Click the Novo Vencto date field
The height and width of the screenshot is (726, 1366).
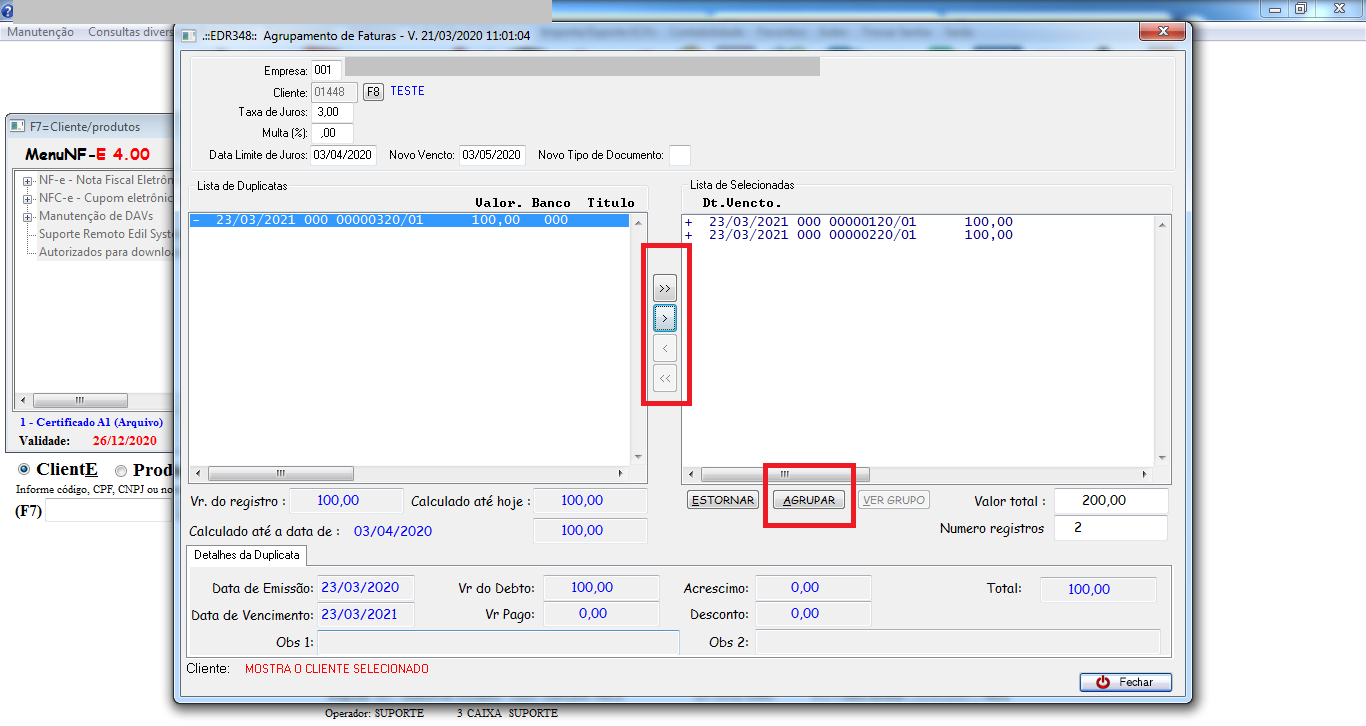(492, 155)
